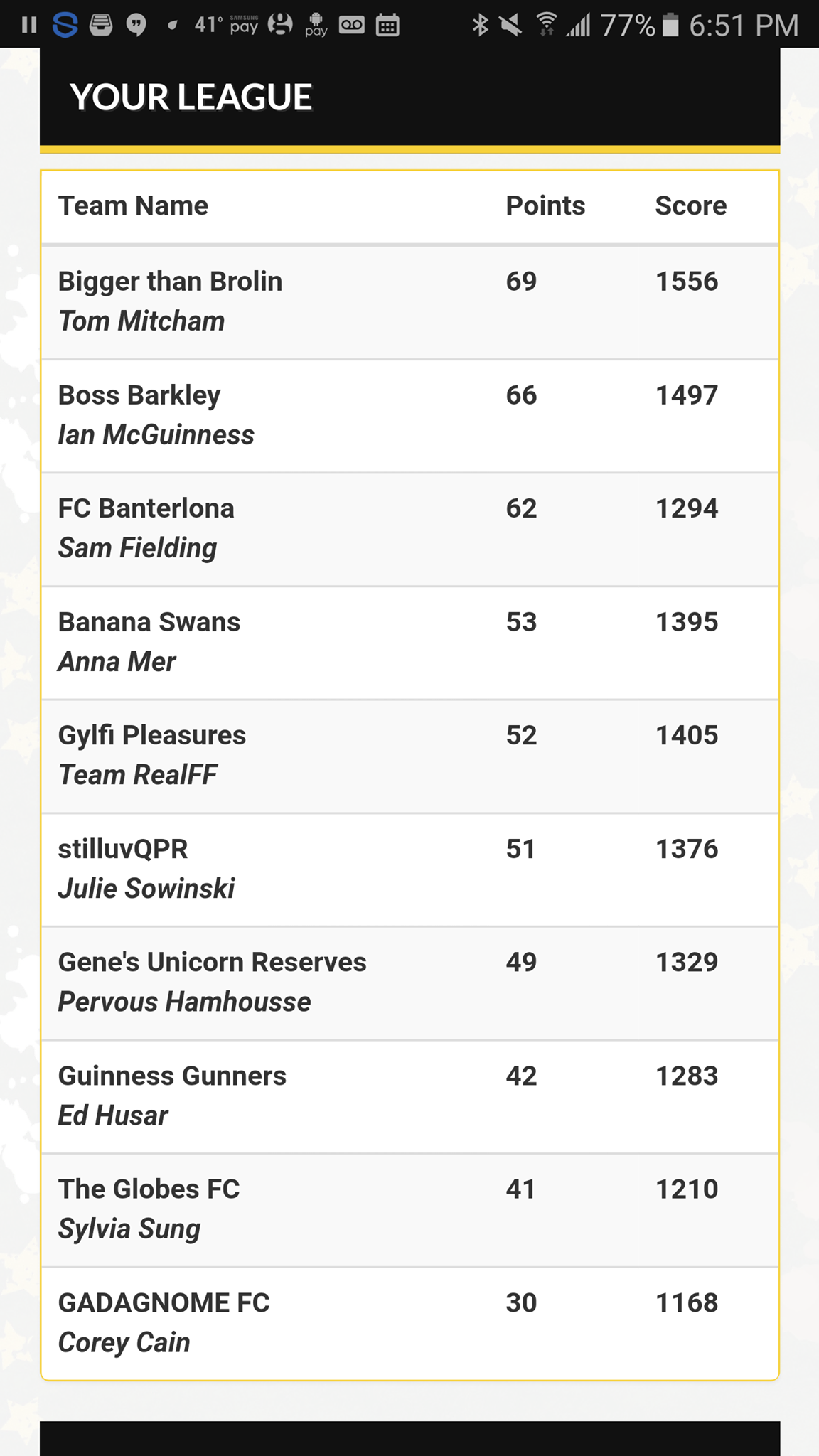Tap the Hangouts quote notification icon
Image resolution: width=819 pixels, height=1456 pixels.
point(136,26)
